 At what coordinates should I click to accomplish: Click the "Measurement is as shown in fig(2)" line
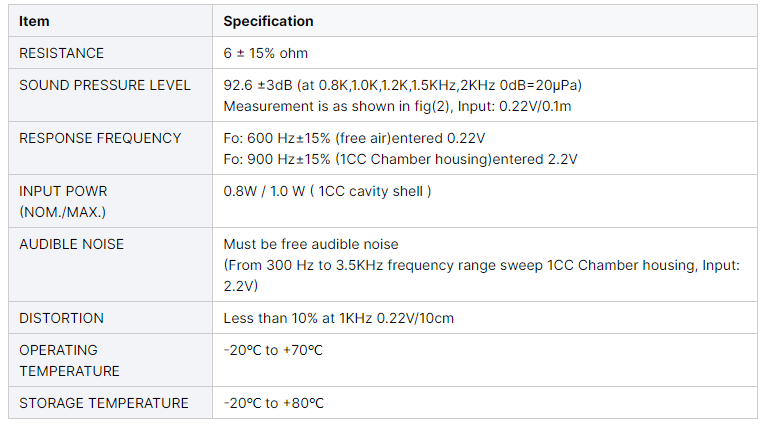[x=397, y=106]
